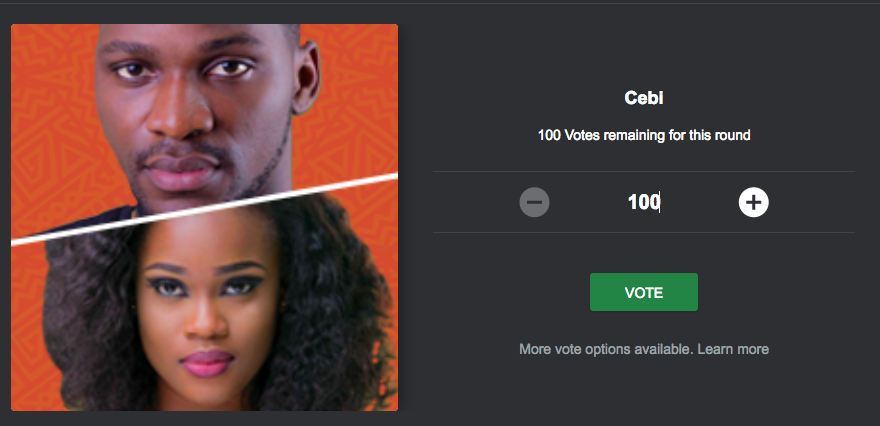Click the 100 Votes remaining for this round text
This screenshot has width=880, height=426.
pyautogui.click(x=644, y=135)
